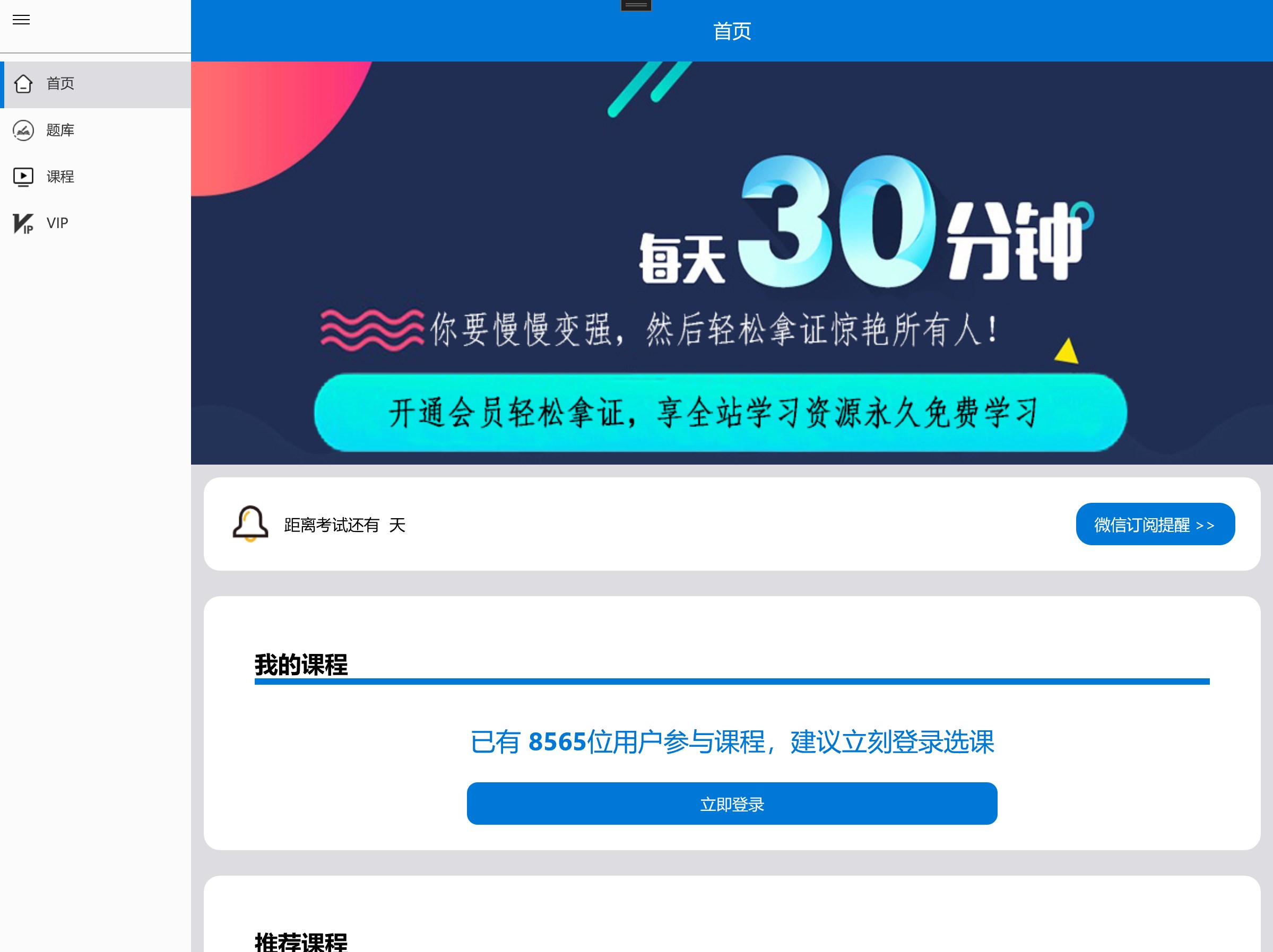Click the VIP logo icon
The image size is (1273, 952).
(x=23, y=223)
